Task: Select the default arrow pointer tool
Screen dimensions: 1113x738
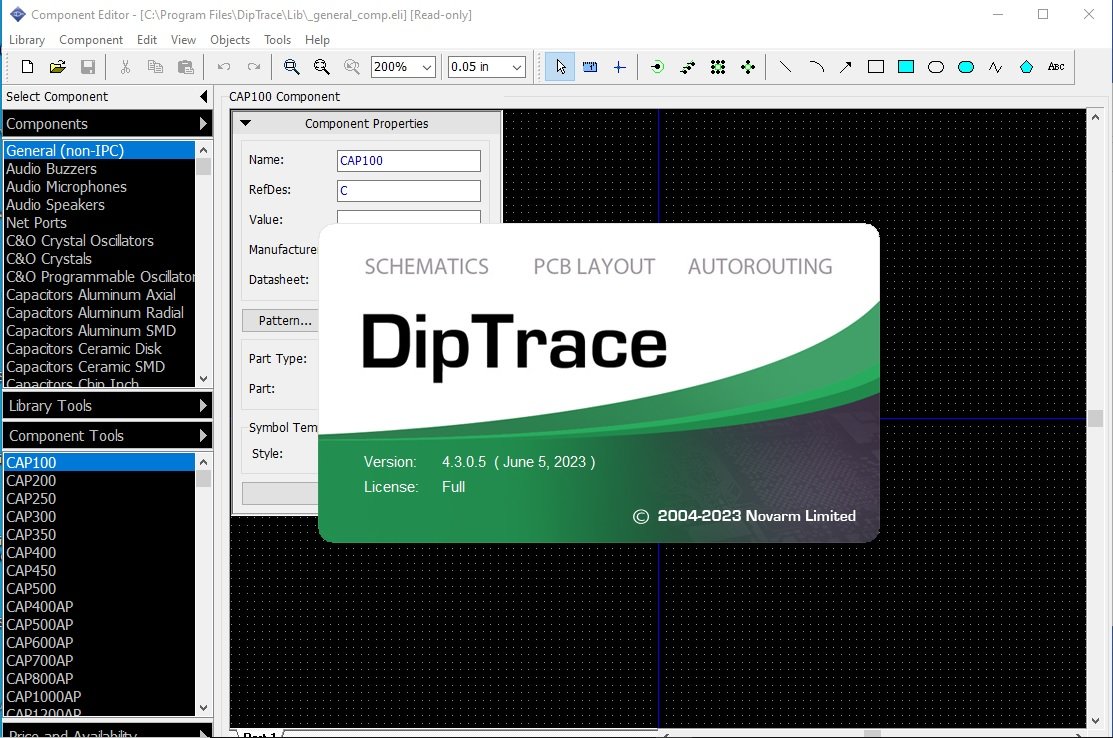Action: (x=560, y=67)
